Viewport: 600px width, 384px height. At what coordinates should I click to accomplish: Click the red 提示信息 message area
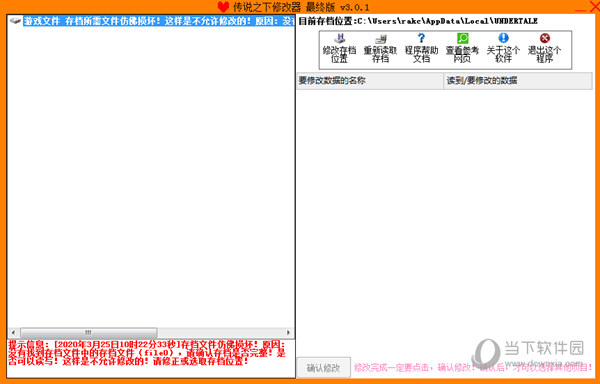tap(147, 353)
